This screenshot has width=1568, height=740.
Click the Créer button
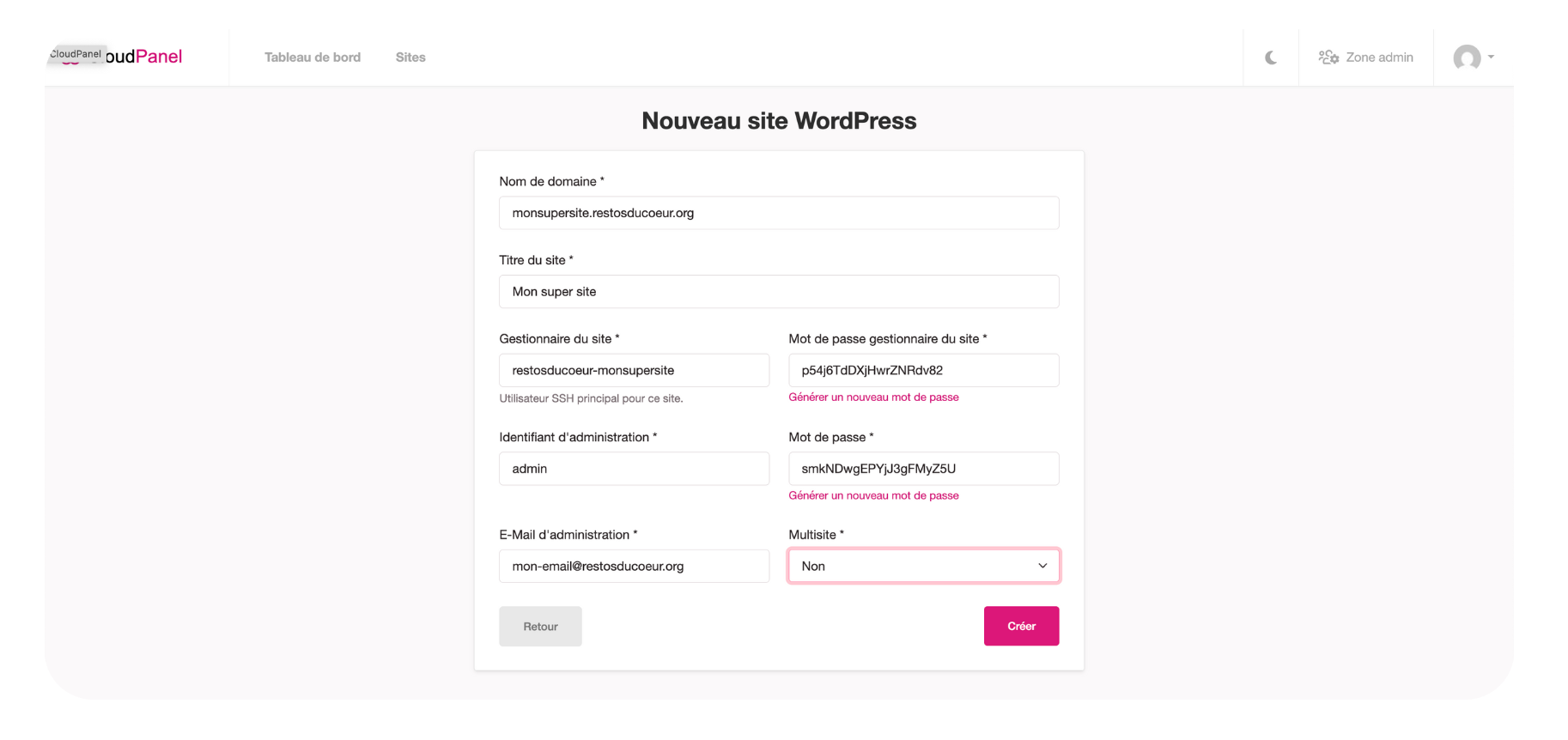point(1021,626)
